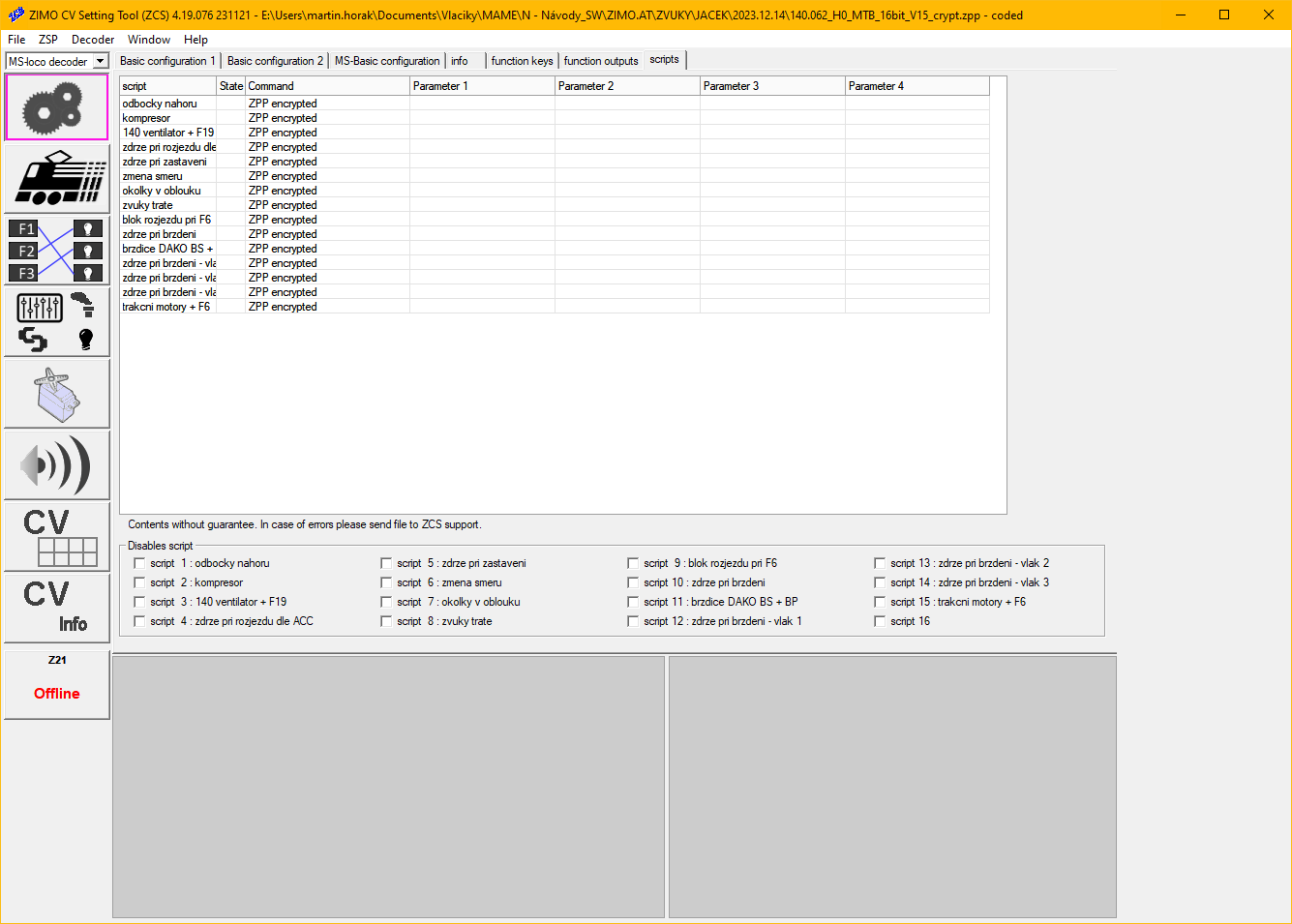The height and width of the screenshot is (924, 1292).
Task: Click the Command column header
Action: pos(327,86)
